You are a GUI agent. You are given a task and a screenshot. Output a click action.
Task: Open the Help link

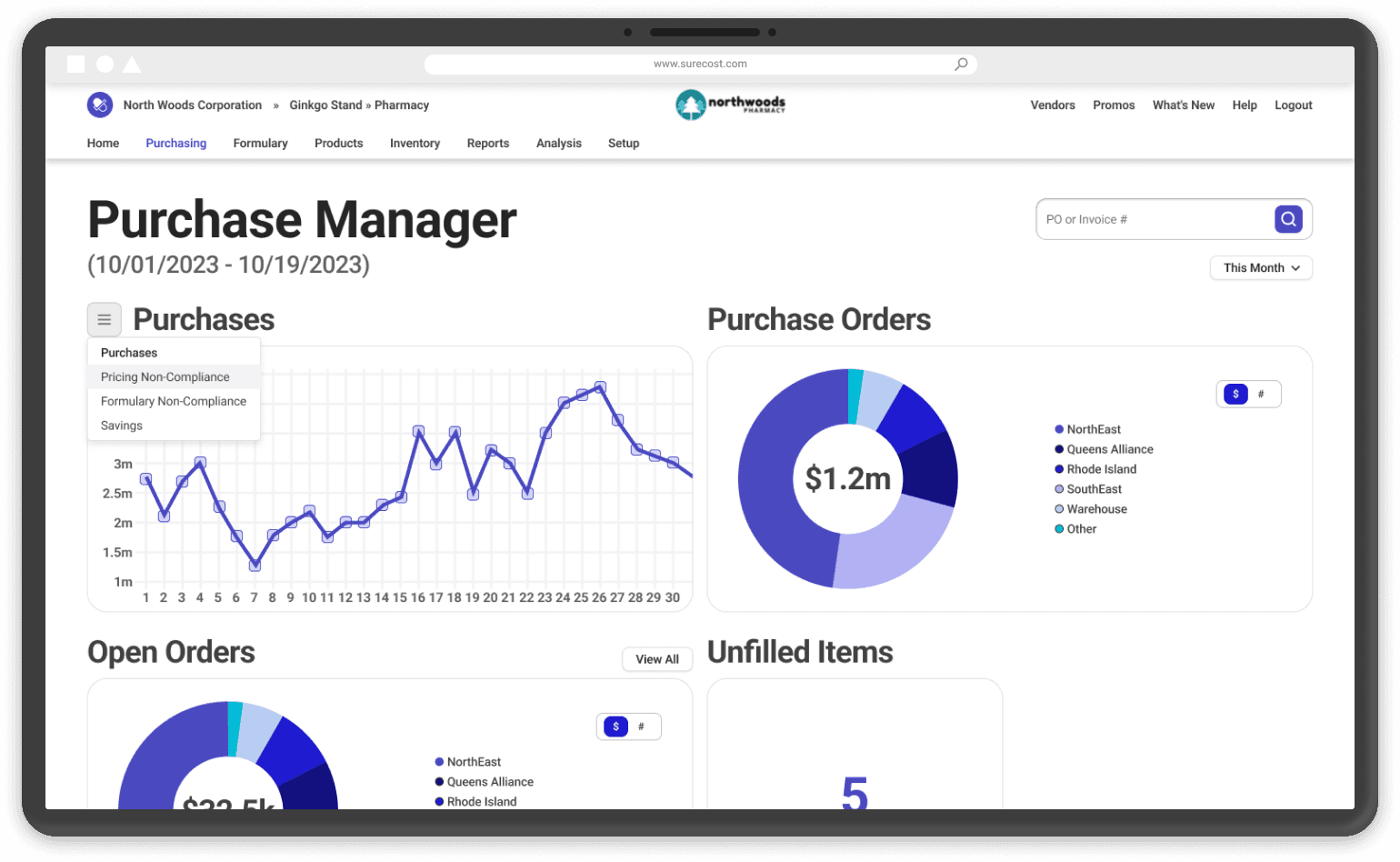tap(1245, 105)
